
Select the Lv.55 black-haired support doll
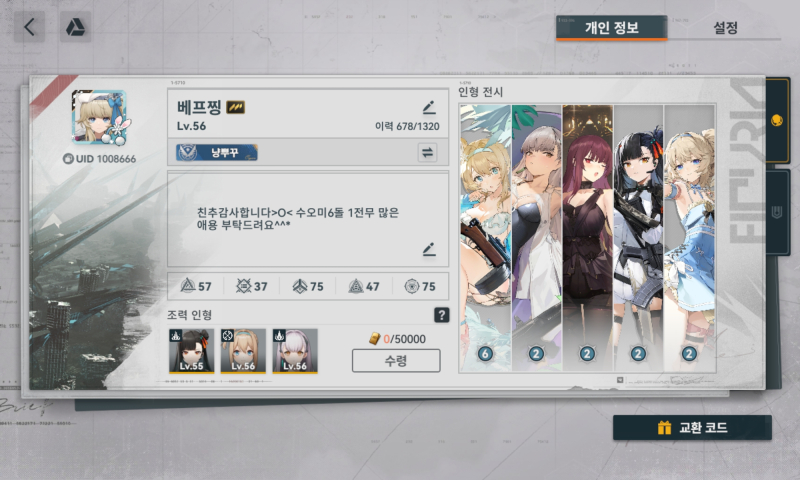tap(191, 351)
